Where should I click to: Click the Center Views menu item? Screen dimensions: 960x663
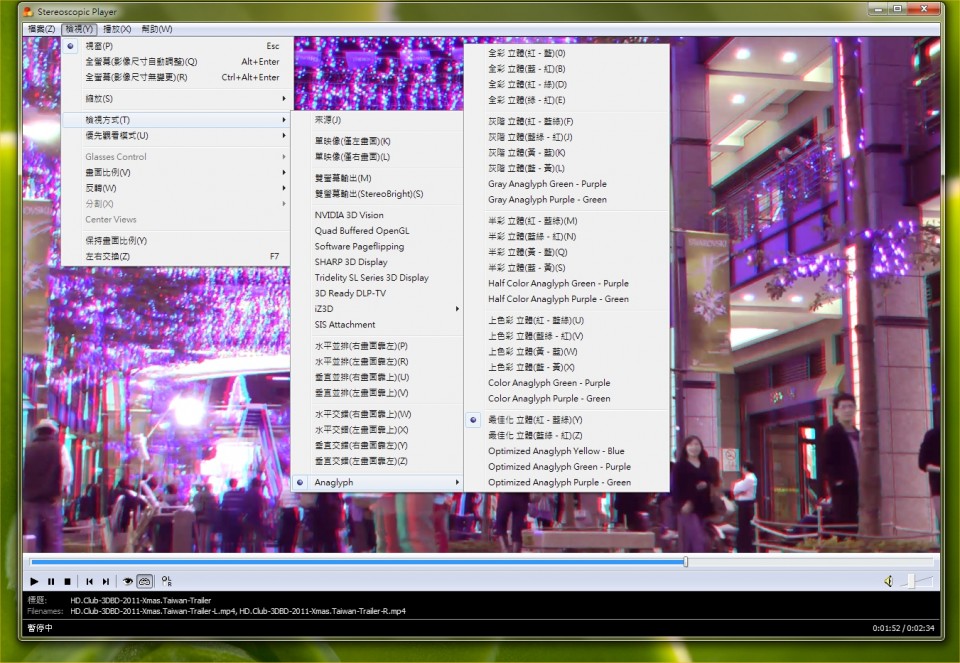click(x=176, y=219)
